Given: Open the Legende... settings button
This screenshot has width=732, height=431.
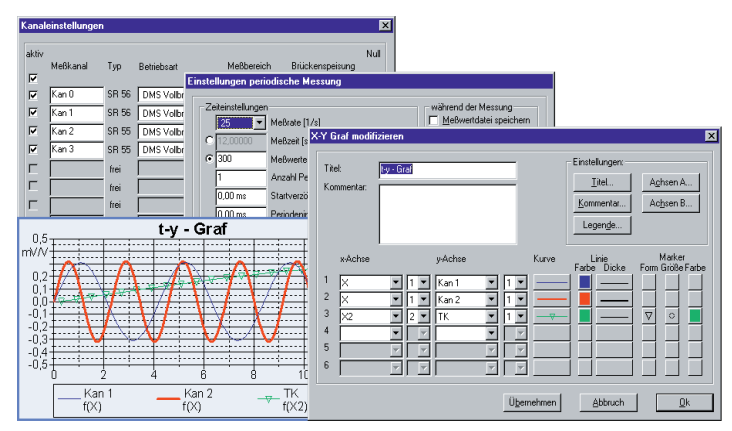Looking at the screenshot, I should coord(601,225).
